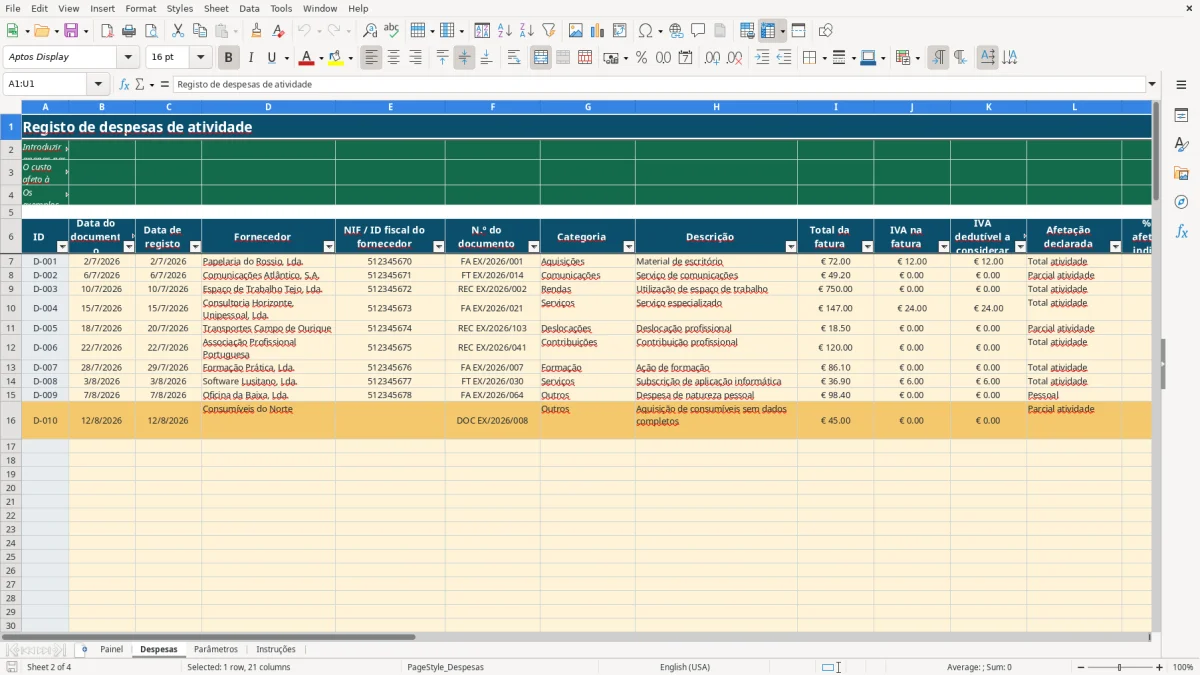Click Increase Indent icon
The image size is (1200, 675).
tap(762, 58)
